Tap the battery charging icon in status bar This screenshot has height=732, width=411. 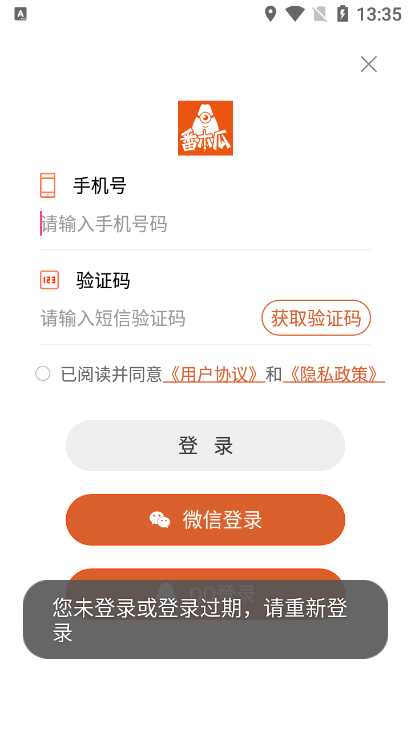pos(343,14)
